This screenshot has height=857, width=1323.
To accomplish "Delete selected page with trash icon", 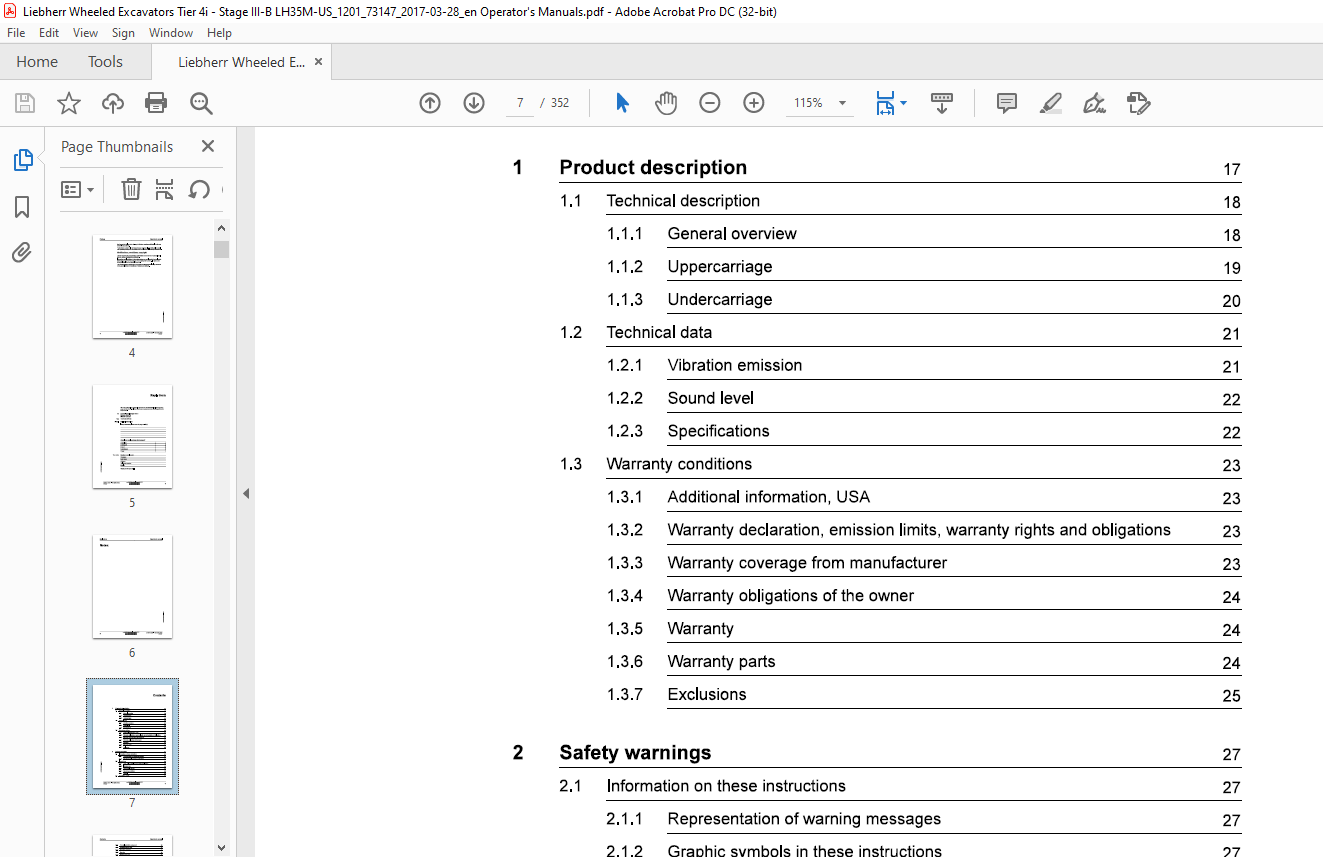I will pos(131,189).
